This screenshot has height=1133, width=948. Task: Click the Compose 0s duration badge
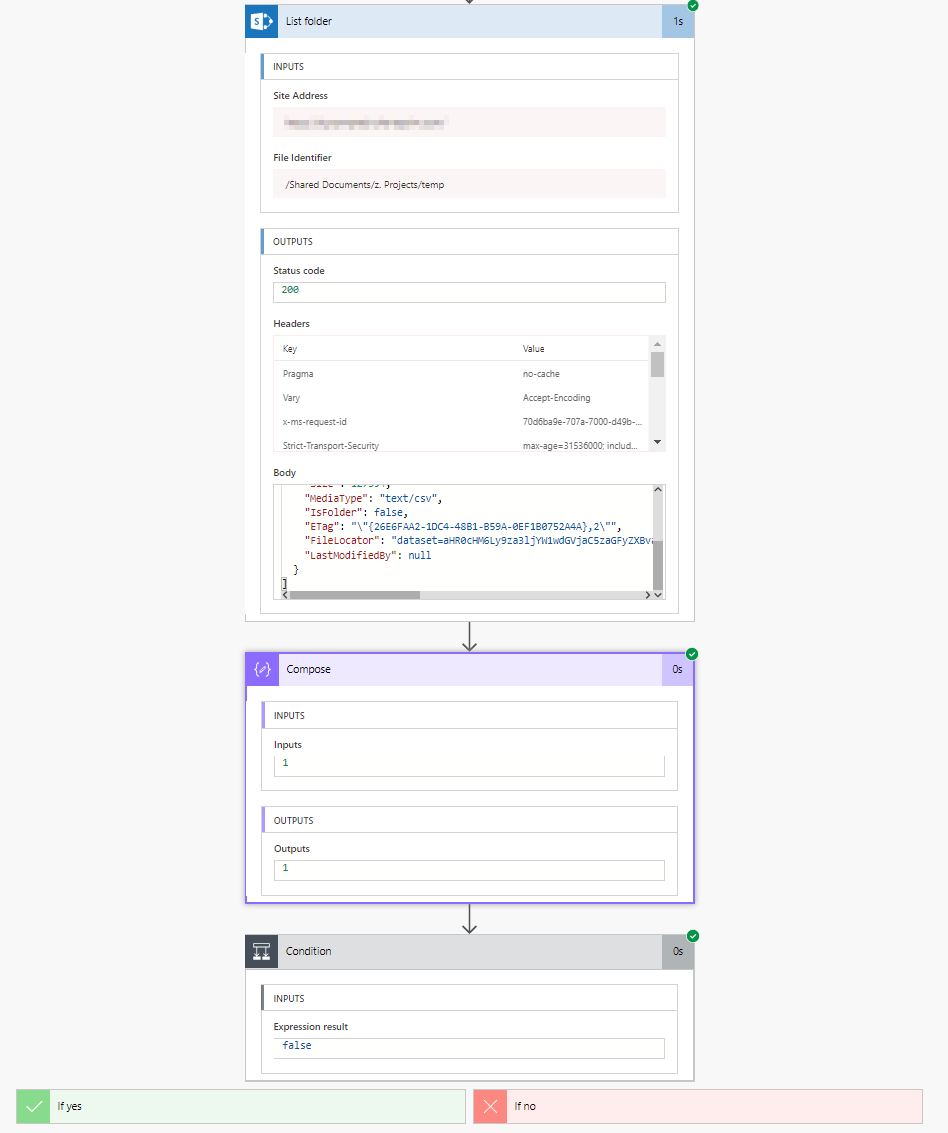(x=678, y=669)
